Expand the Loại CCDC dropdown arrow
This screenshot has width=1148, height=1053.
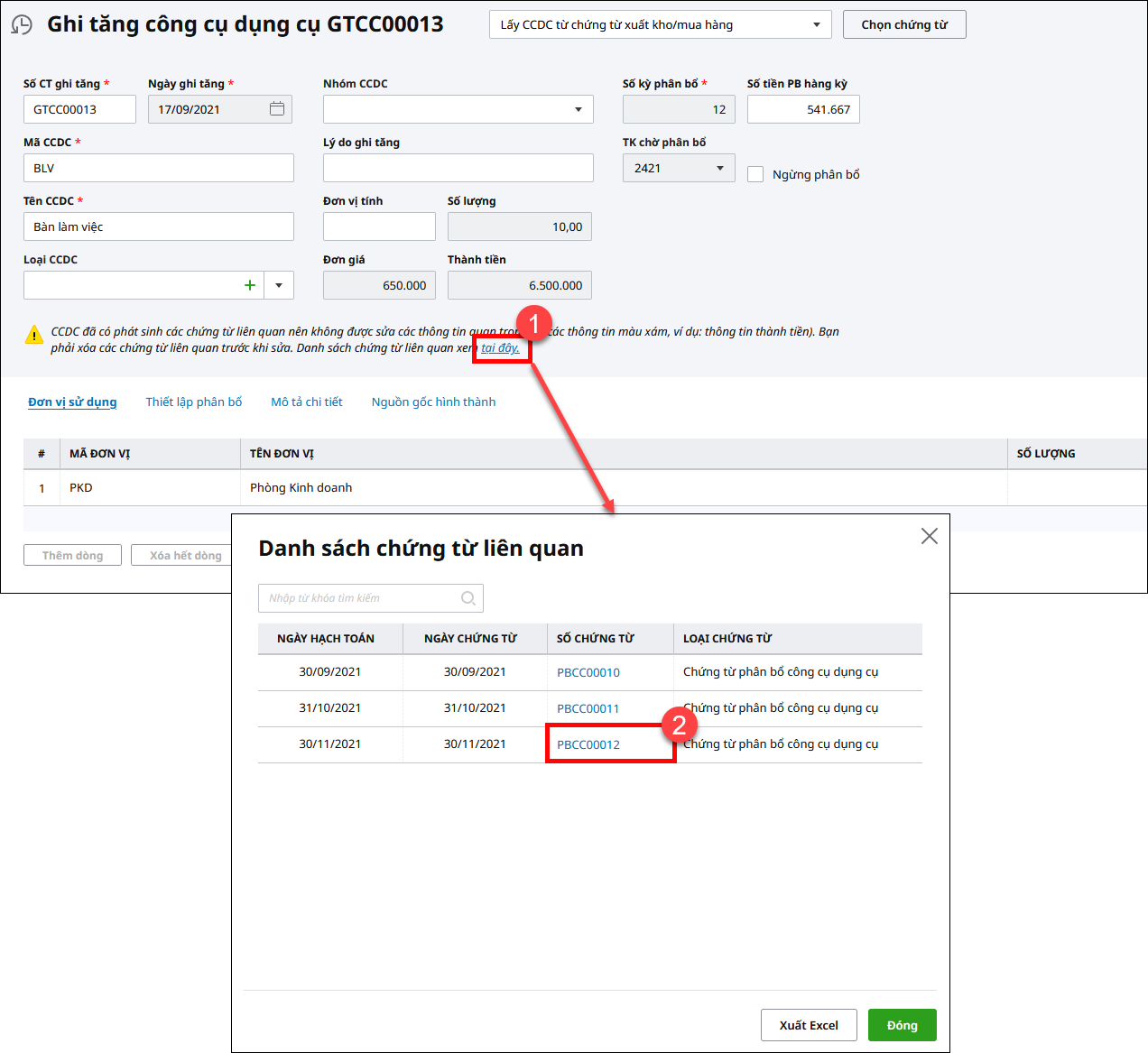pyautogui.click(x=279, y=285)
